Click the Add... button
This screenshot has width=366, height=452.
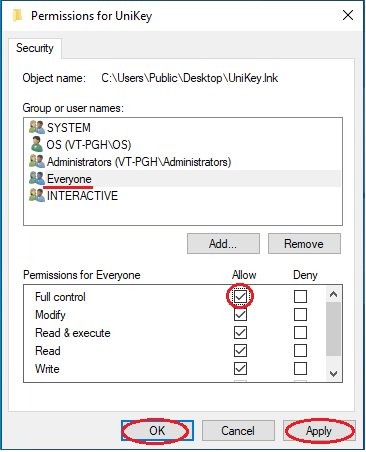point(223,244)
